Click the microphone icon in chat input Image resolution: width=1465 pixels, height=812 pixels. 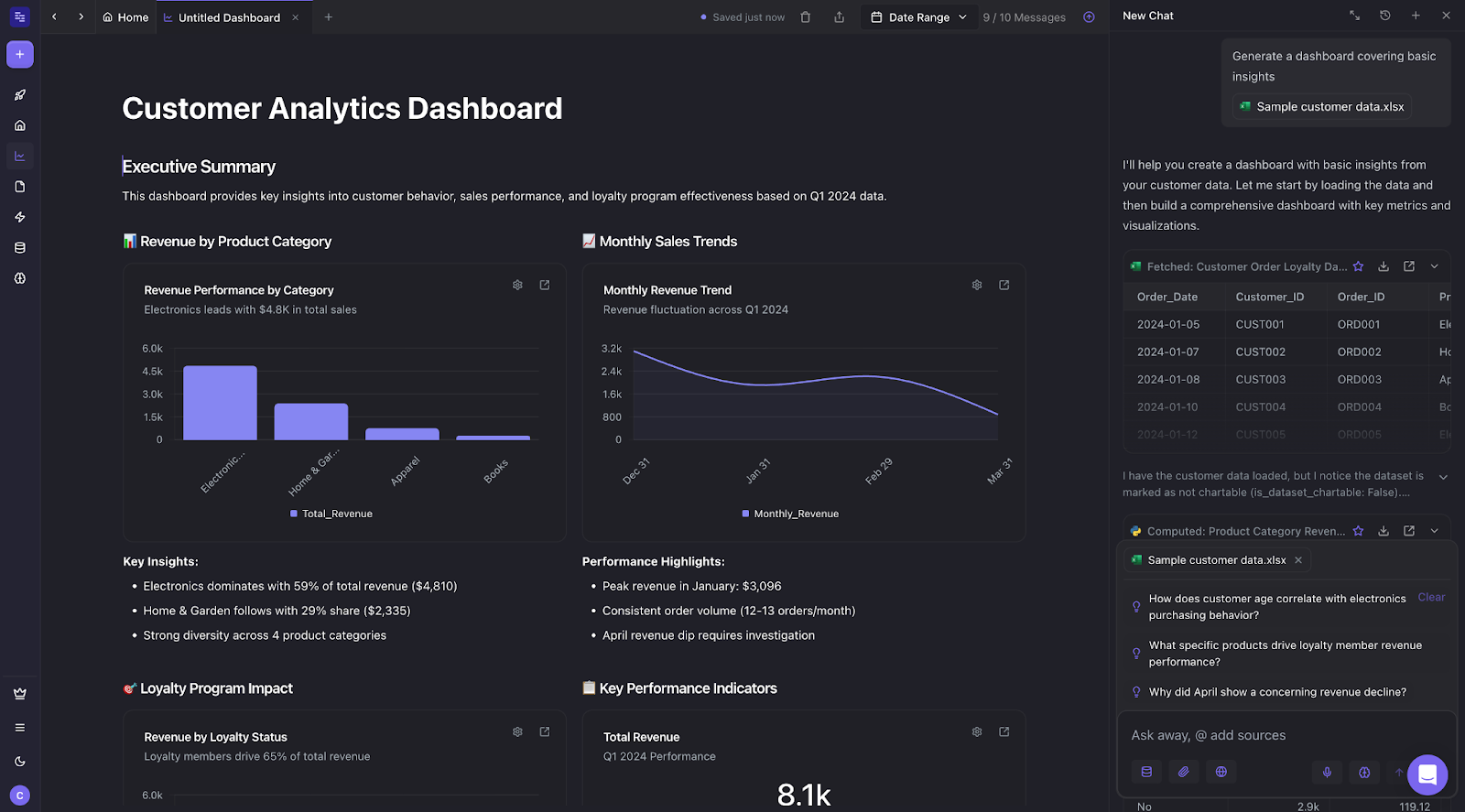tap(1327, 772)
